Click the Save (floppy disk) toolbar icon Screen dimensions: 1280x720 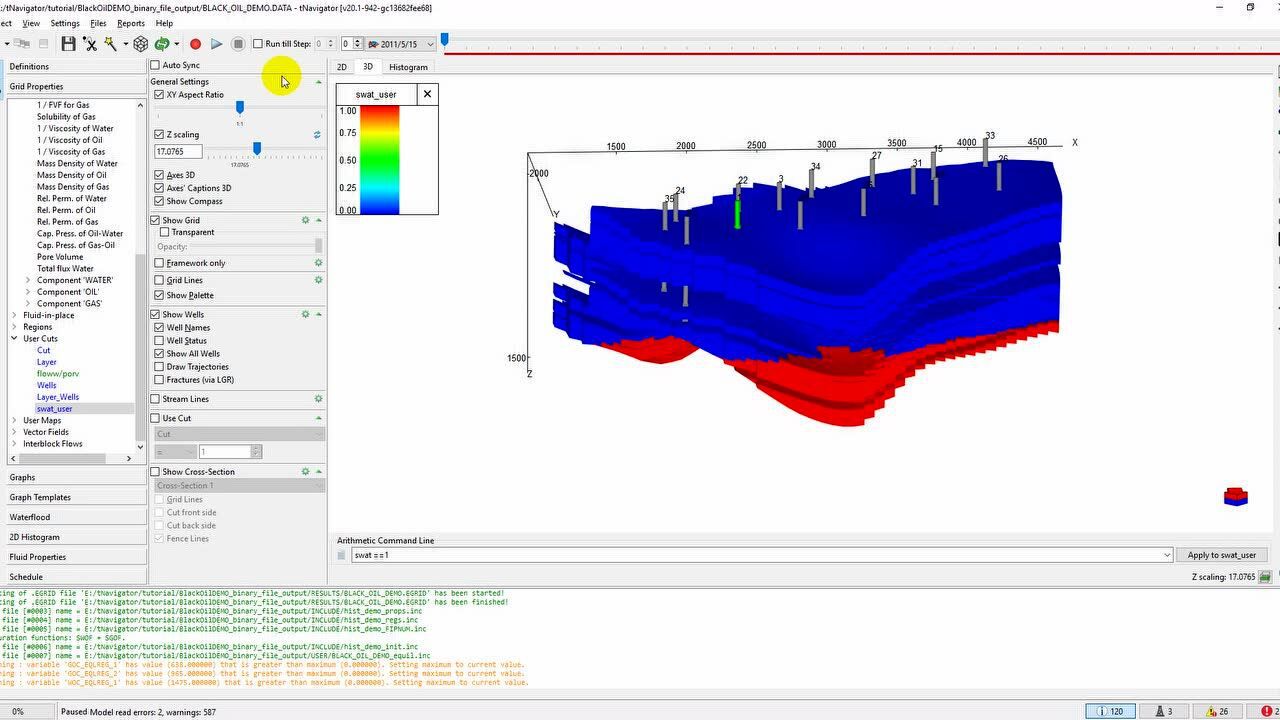pos(68,44)
